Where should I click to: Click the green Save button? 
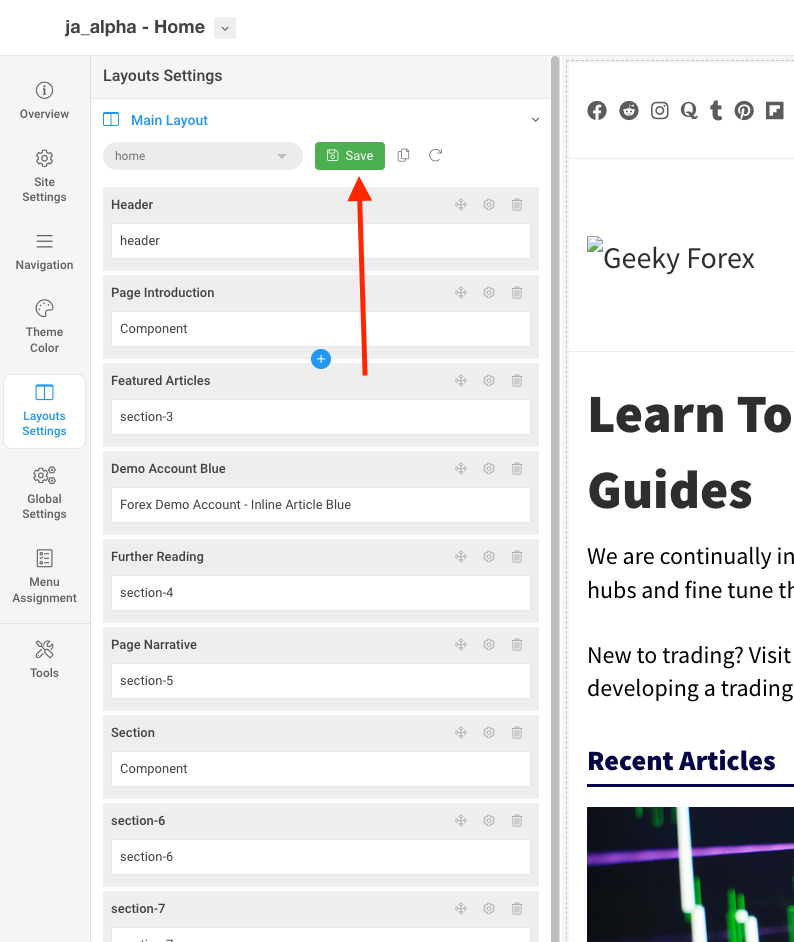tap(350, 156)
